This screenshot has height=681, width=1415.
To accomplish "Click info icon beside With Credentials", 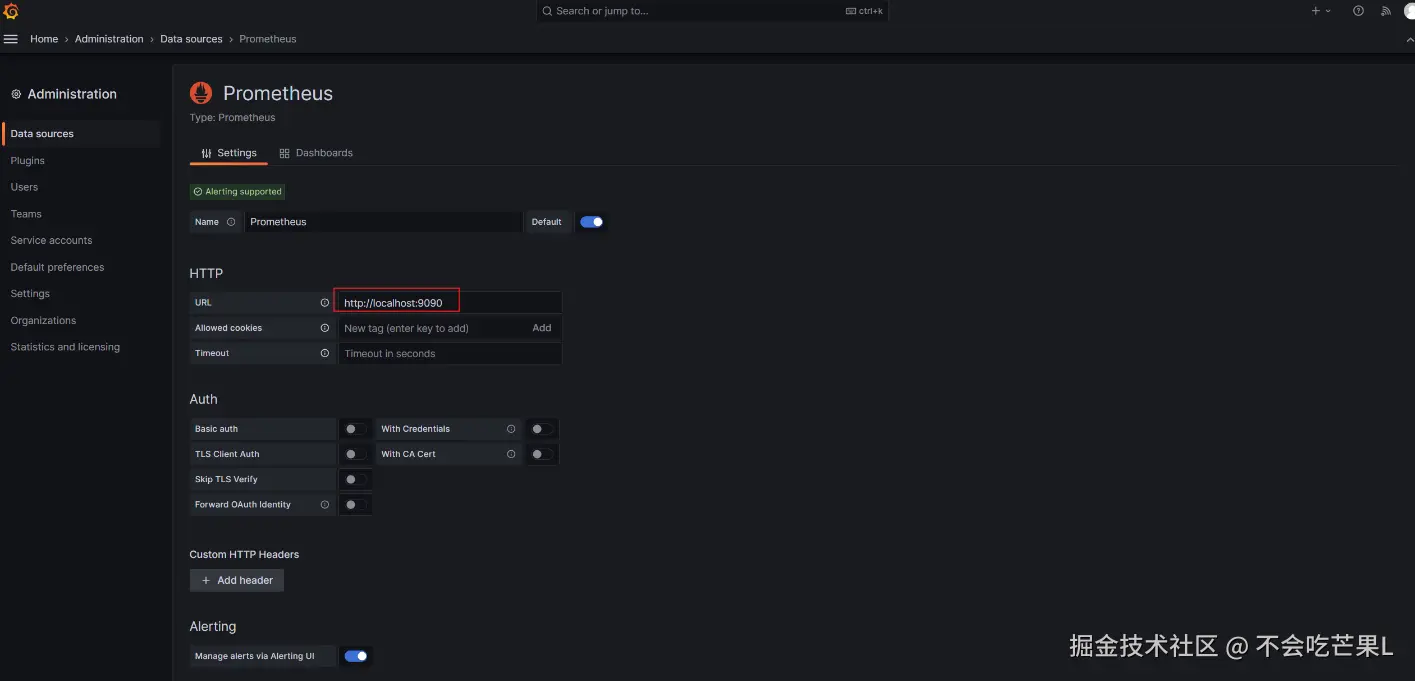I will tap(511, 429).
